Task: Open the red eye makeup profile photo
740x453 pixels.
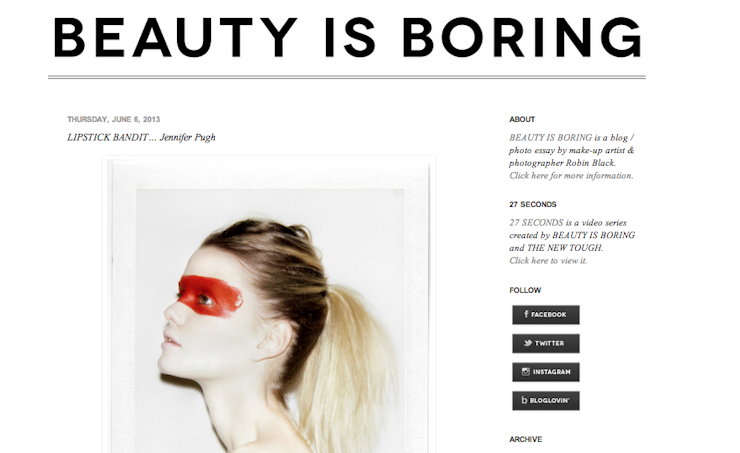Action: tap(269, 306)
